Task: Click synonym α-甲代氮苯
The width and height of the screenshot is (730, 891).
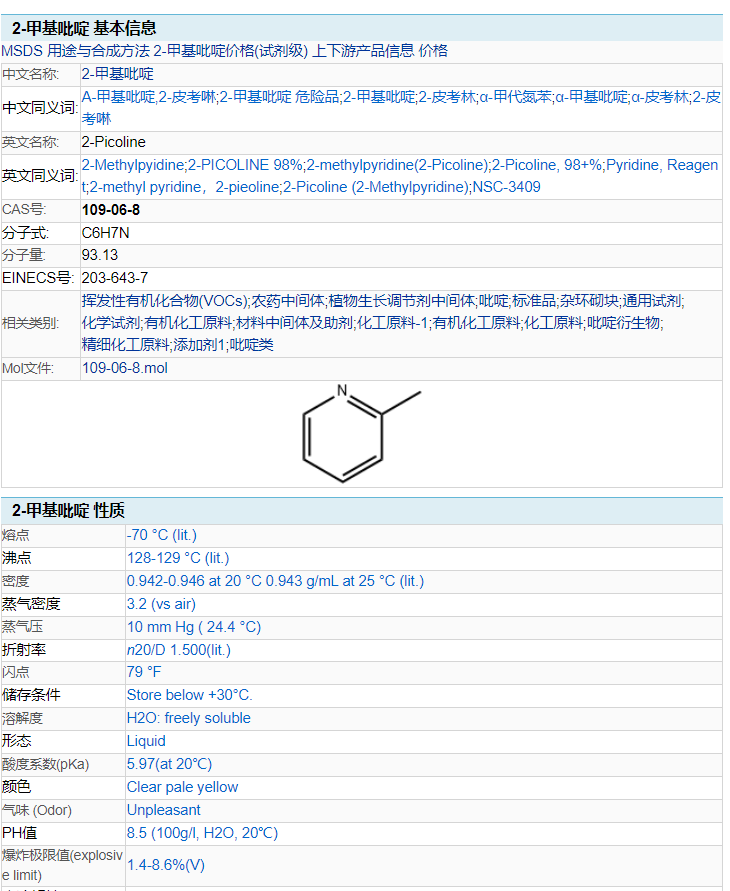Action: 515,97
